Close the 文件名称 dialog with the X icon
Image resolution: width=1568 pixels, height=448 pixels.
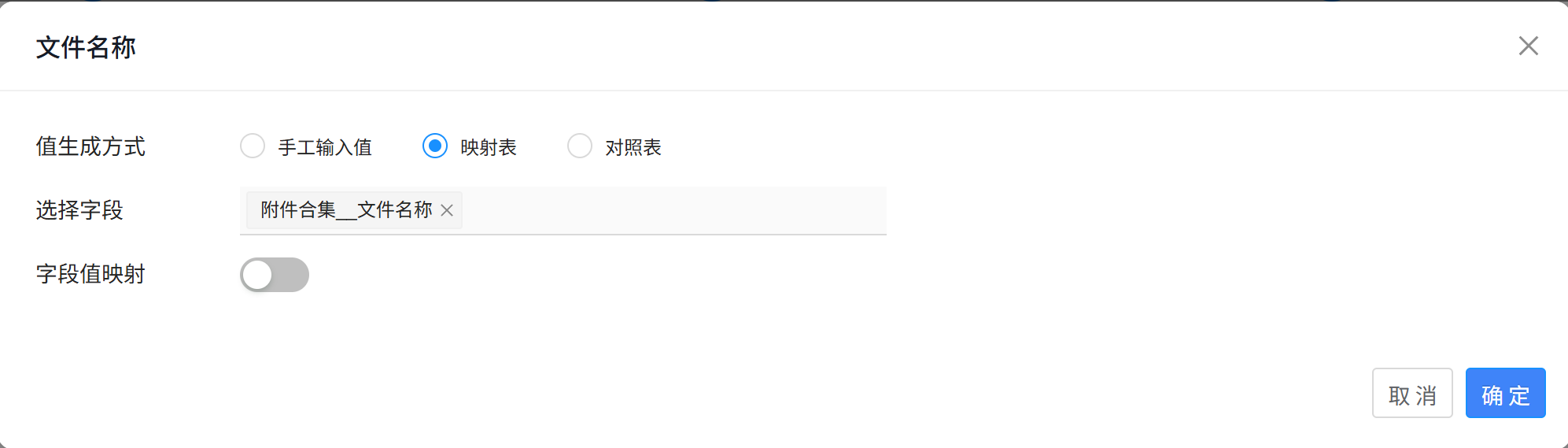point(1528,46)
